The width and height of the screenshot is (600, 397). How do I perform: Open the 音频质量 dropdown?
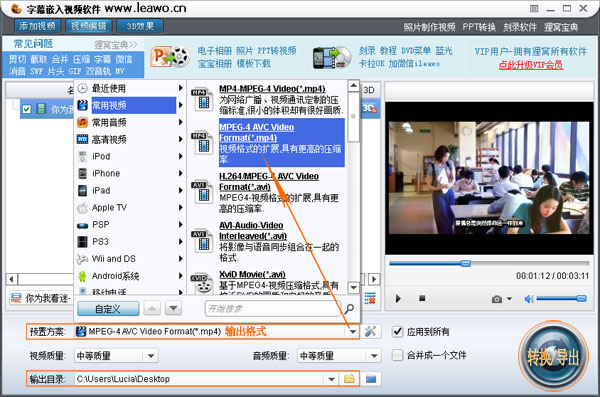coord(374,356)
